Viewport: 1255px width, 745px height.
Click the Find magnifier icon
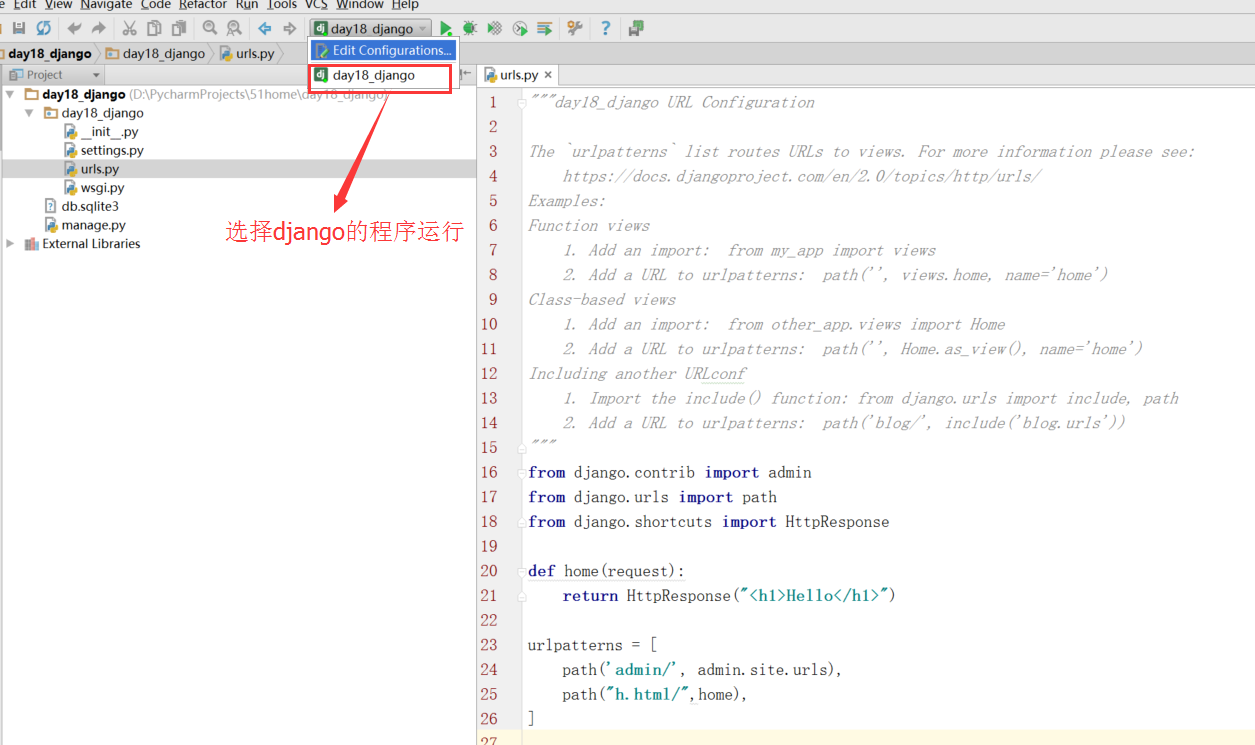[209, 29]
